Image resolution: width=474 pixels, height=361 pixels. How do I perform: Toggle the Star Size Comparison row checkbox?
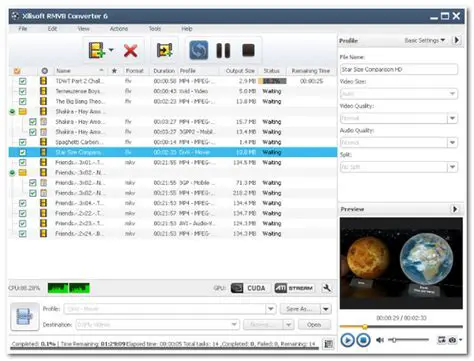point(23,152)
